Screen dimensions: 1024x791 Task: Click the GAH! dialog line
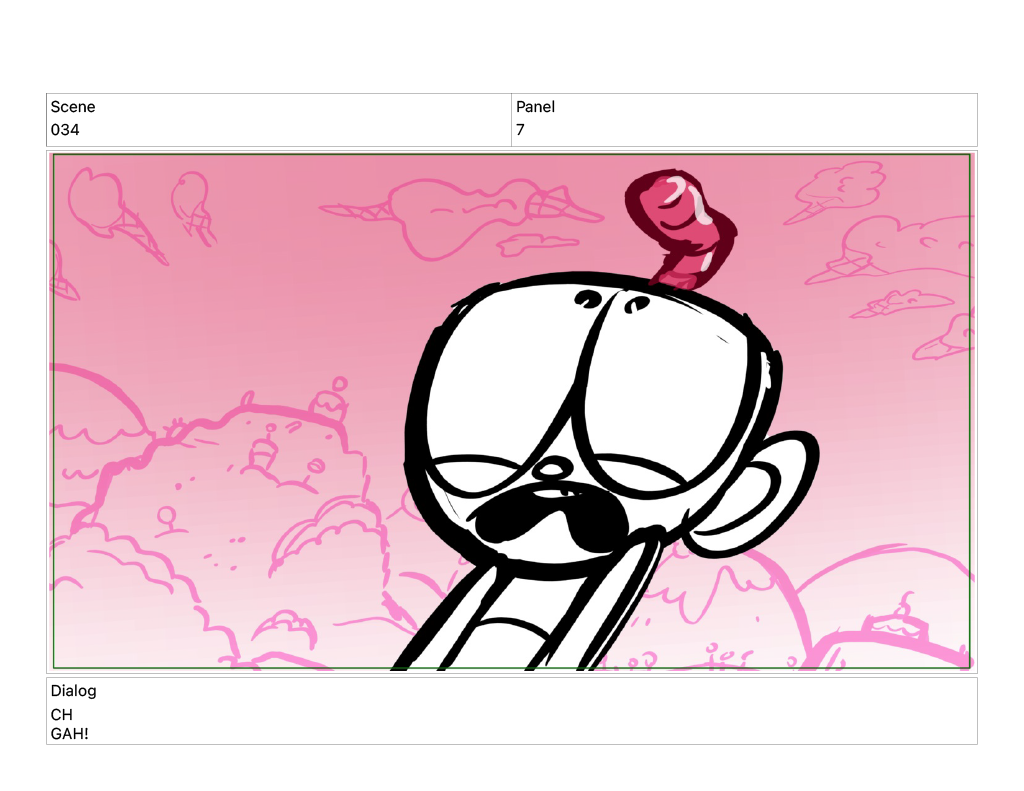click(69, 734)
